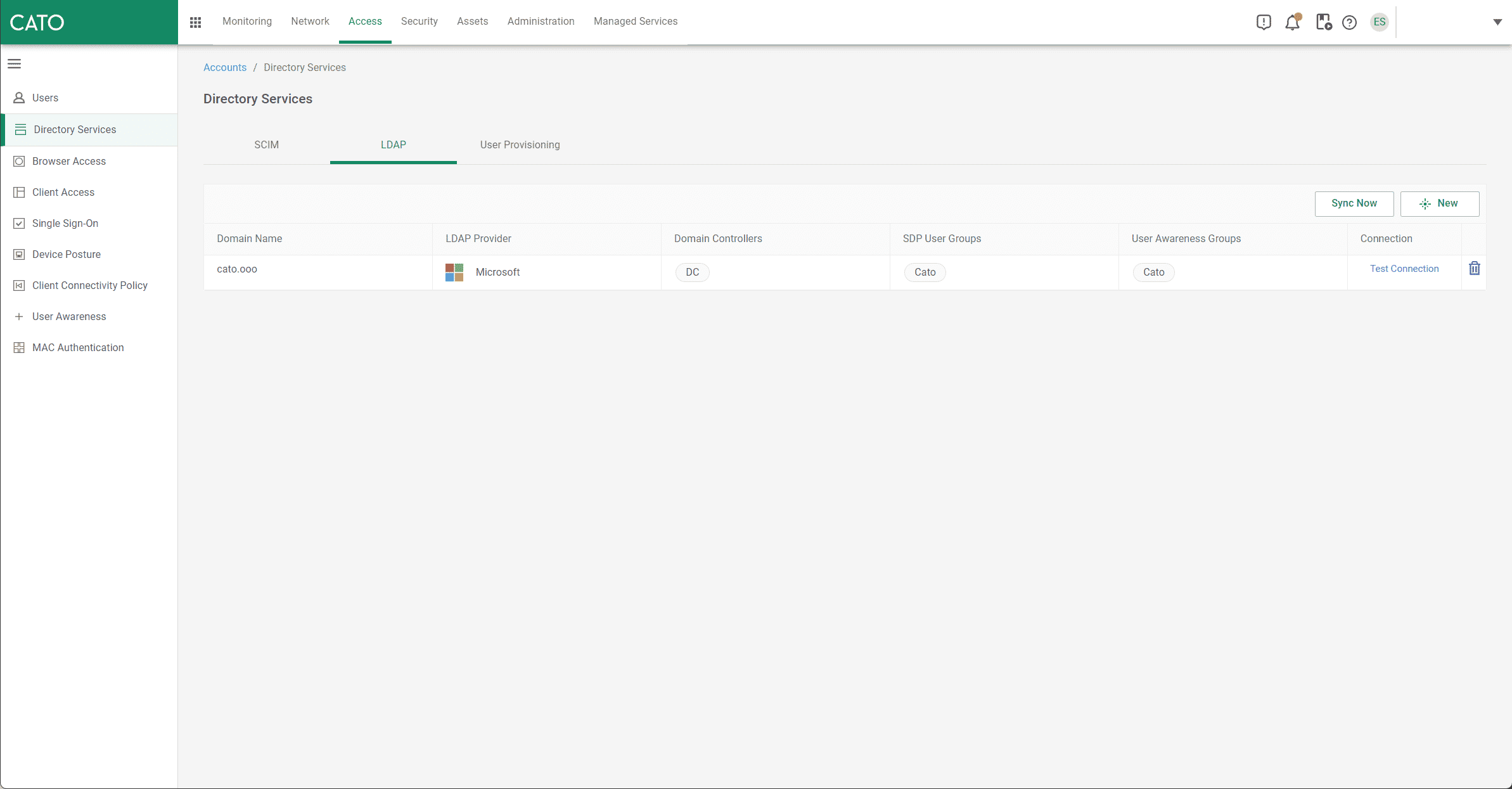1512x789 pixels.
Task: Click the delete icon for cato.ooo entry
Action: 1475,268
